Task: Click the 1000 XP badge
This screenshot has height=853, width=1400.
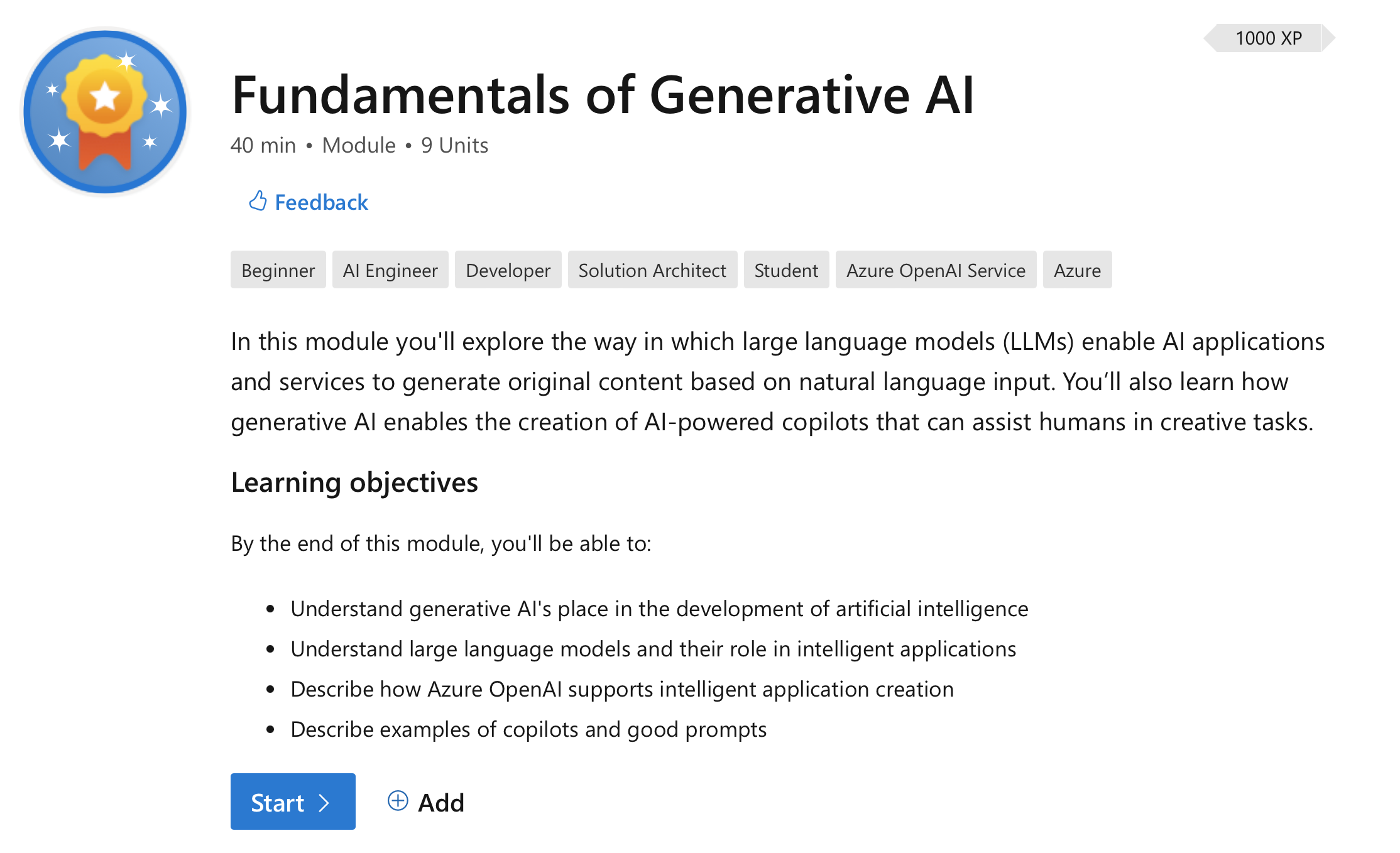Action: point(1268,38)
